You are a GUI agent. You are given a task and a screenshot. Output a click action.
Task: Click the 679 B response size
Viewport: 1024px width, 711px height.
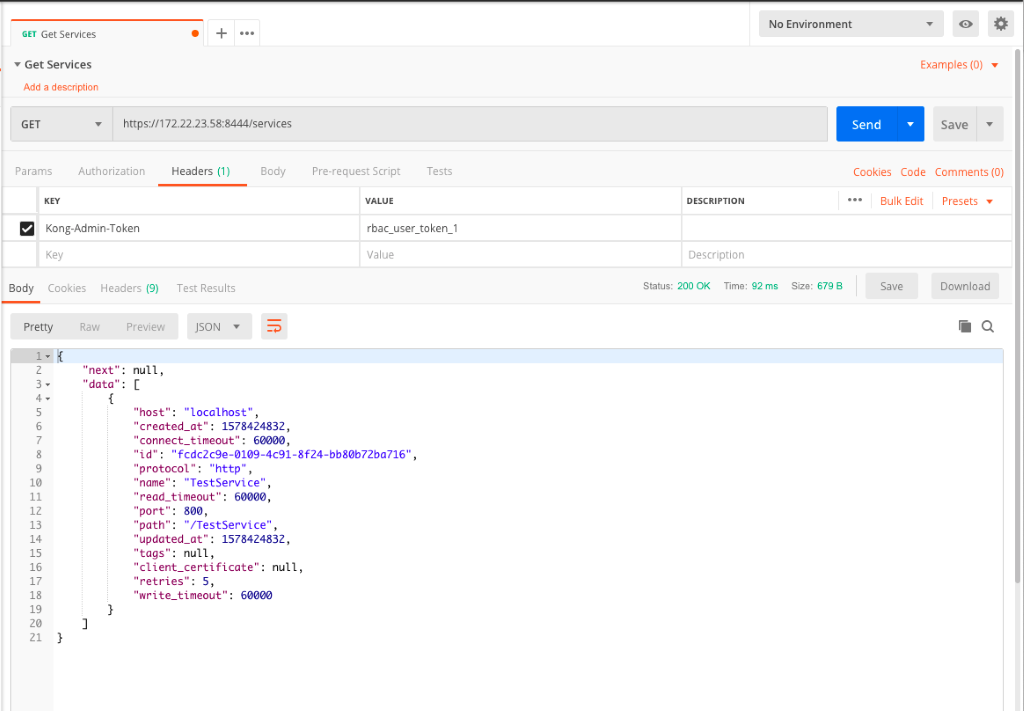tap(829, 286)
